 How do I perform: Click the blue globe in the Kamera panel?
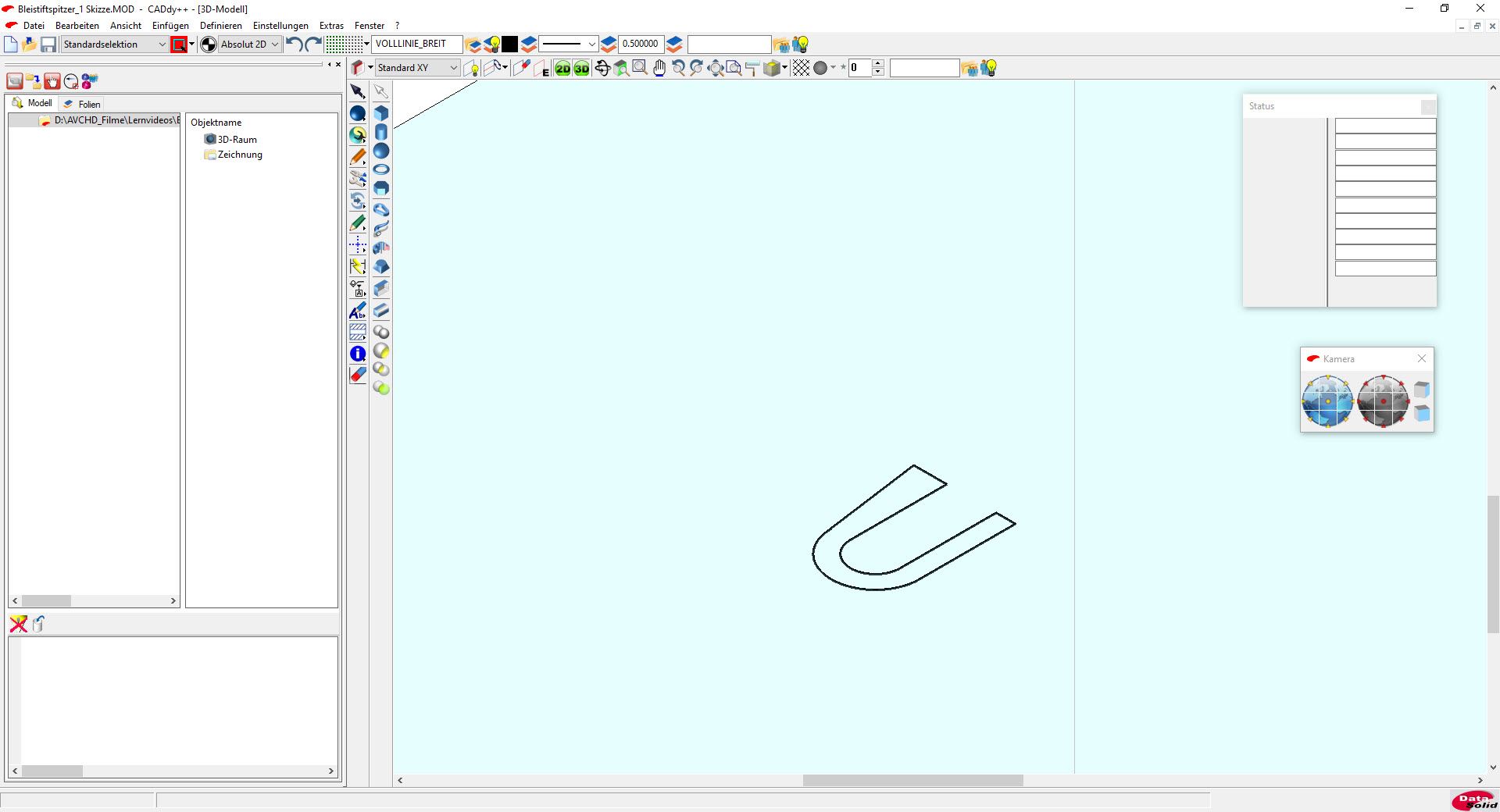point(1327,401)
